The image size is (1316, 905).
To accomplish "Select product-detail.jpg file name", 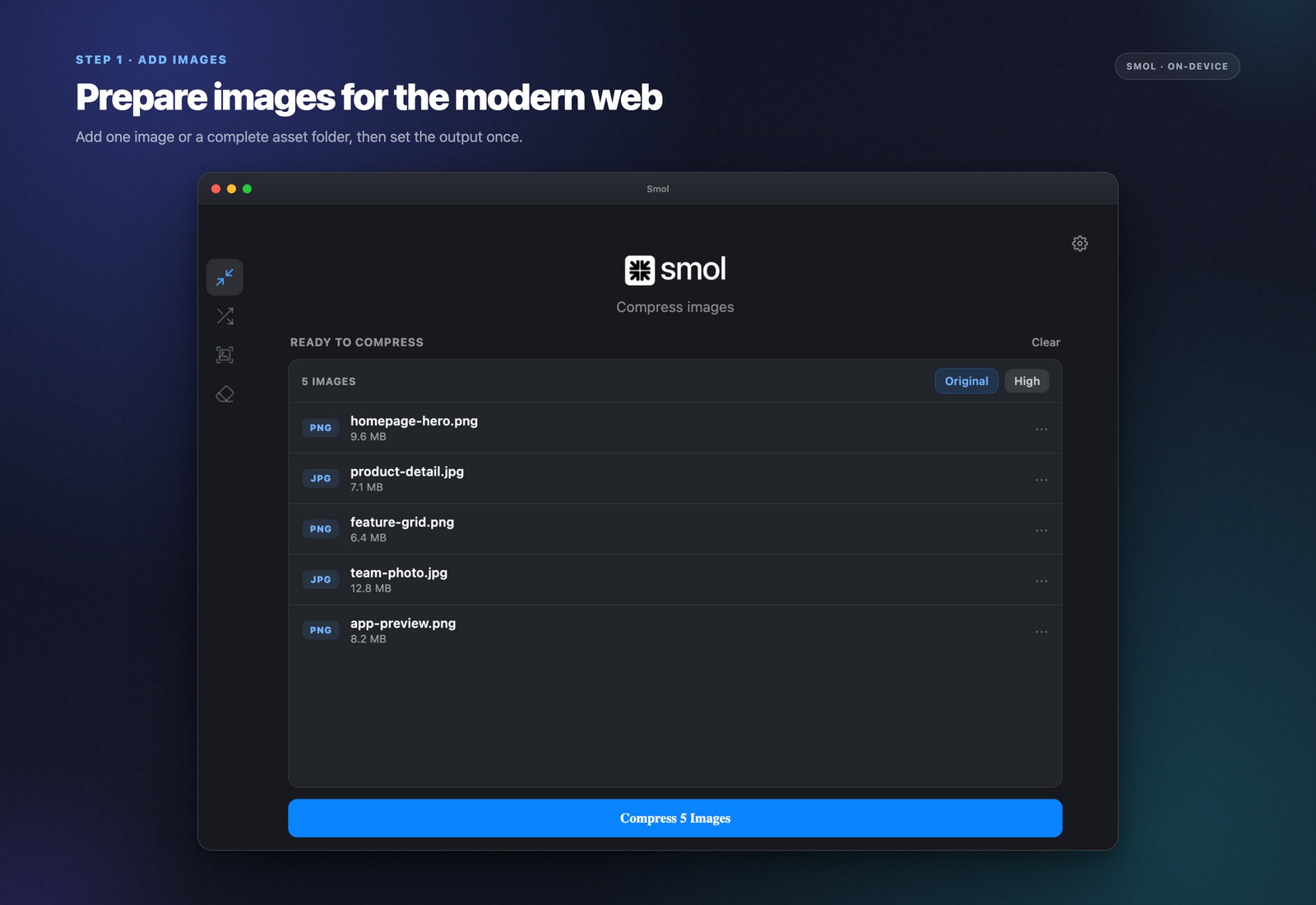I will pyautogui.click(x=407, y=471).
